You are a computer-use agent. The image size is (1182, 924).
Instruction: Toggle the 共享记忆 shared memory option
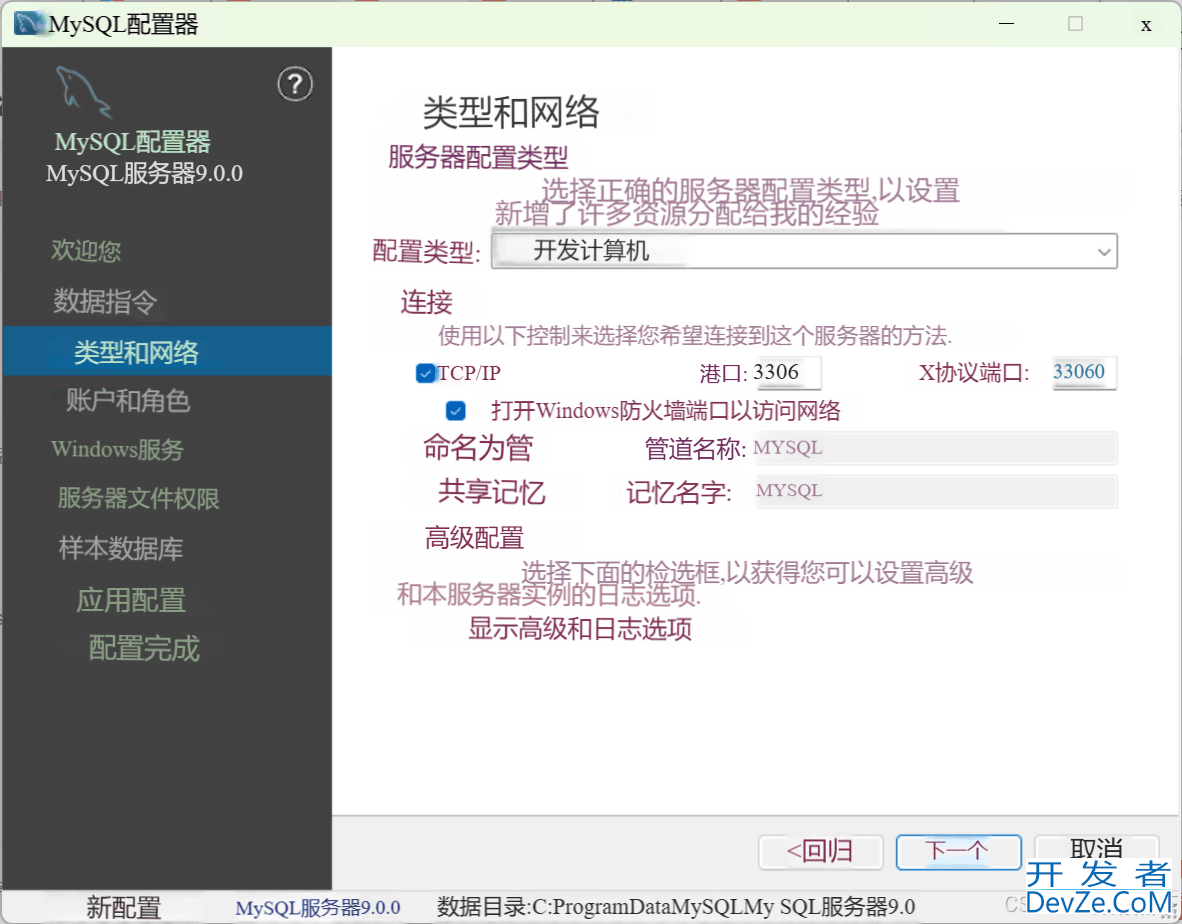click(491, 491)
